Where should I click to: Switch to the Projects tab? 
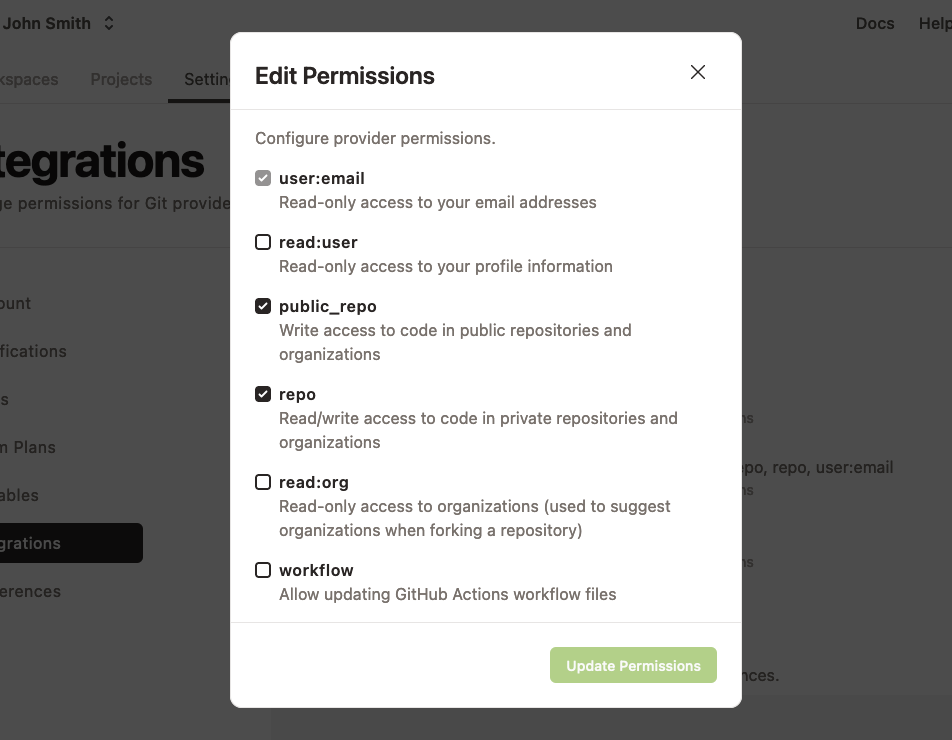tap(121, 79)
